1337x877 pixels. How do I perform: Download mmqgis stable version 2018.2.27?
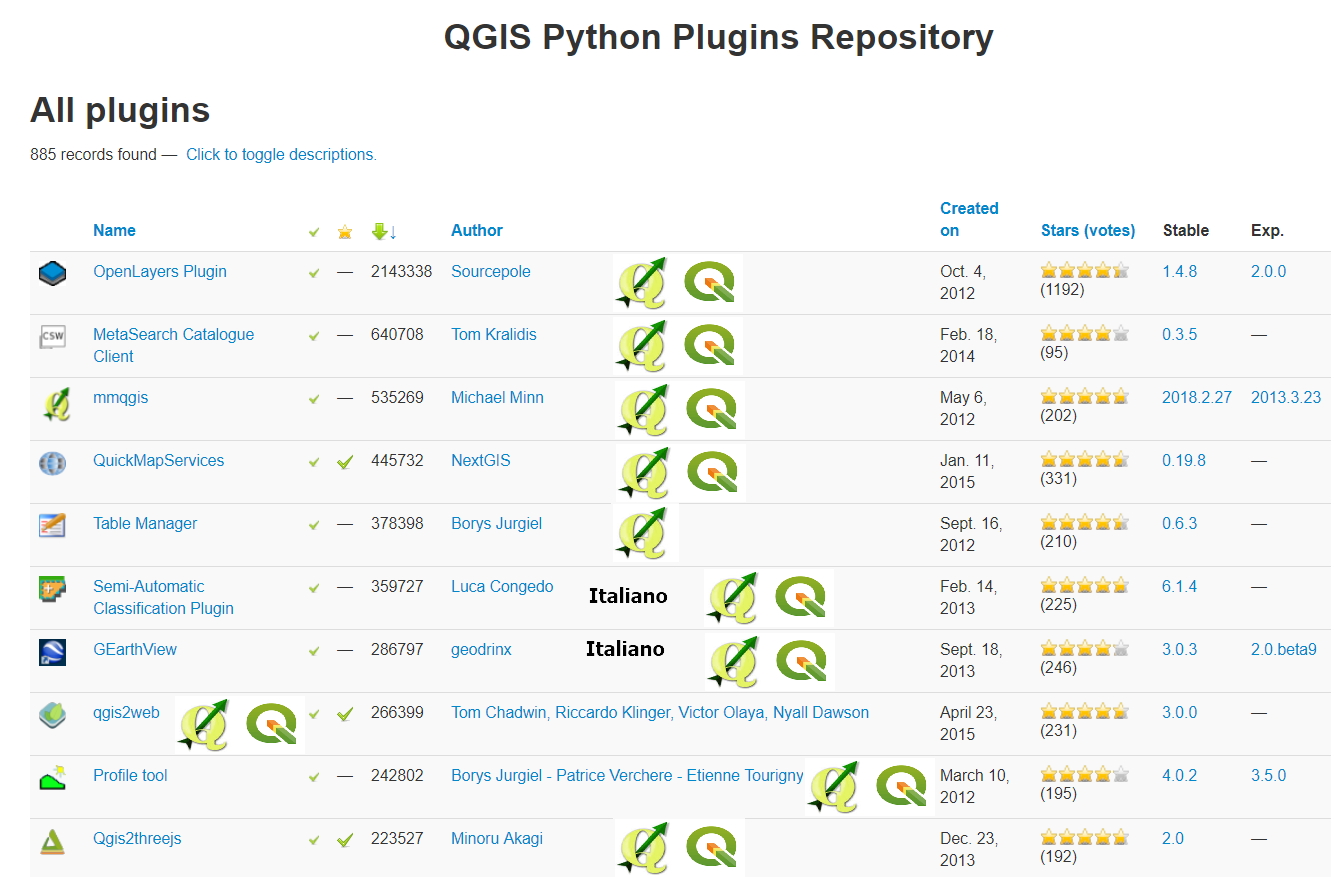coord(1196,397)
